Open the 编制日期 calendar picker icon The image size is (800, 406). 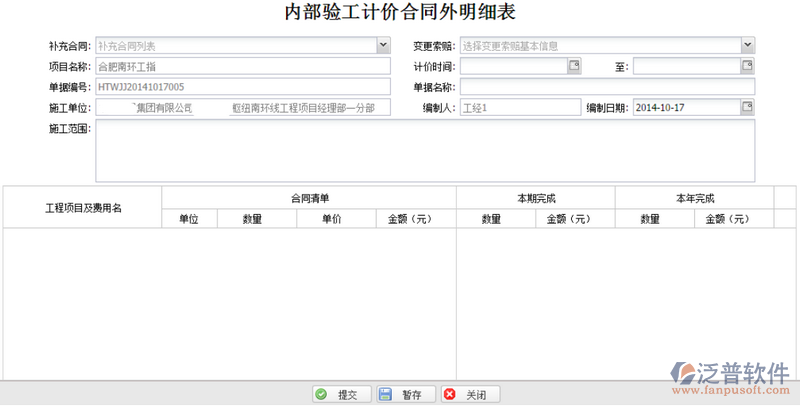coord(746,108)
